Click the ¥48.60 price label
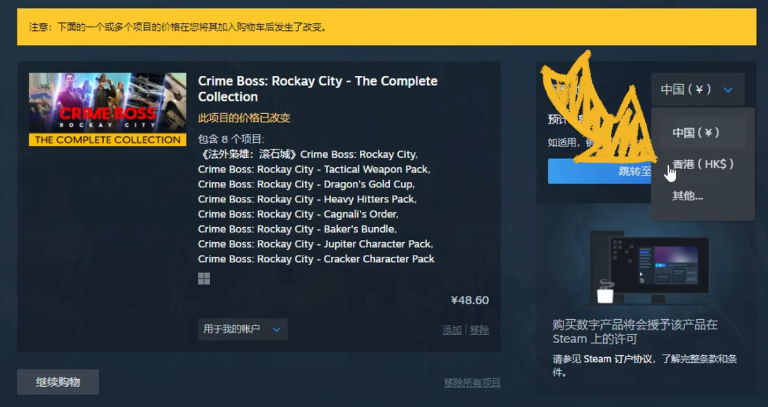768x407 pixels. click(x=470, y=300)
